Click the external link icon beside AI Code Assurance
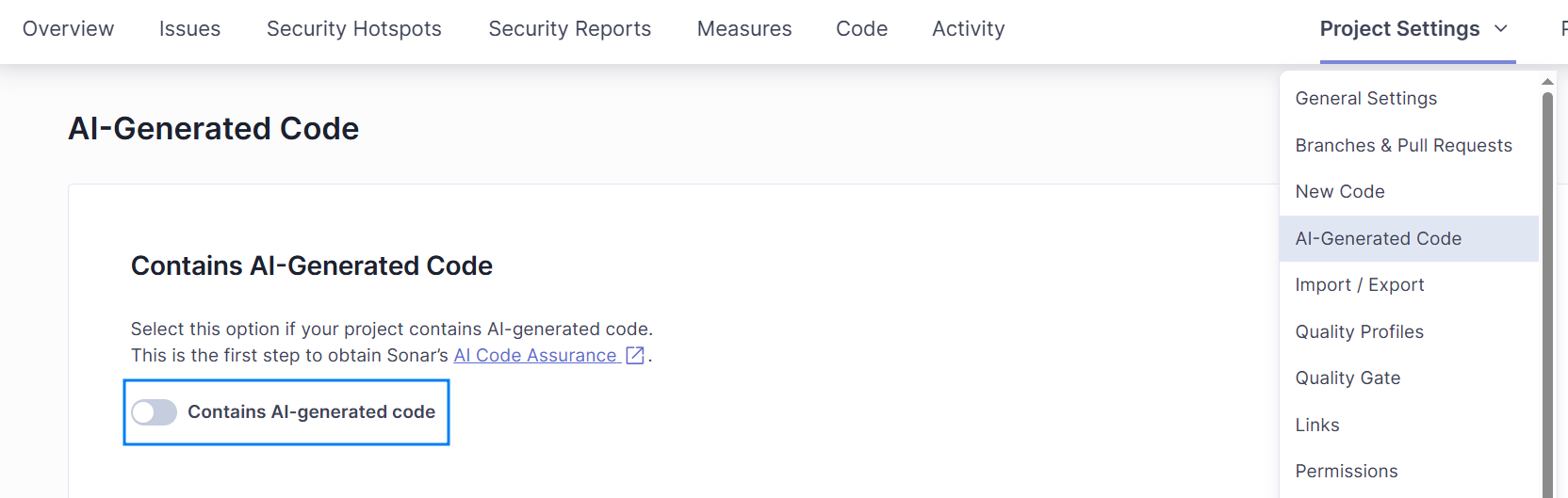Image resolution: width=1568 pixels, height=498 pixels. click(x=635, y=356)
